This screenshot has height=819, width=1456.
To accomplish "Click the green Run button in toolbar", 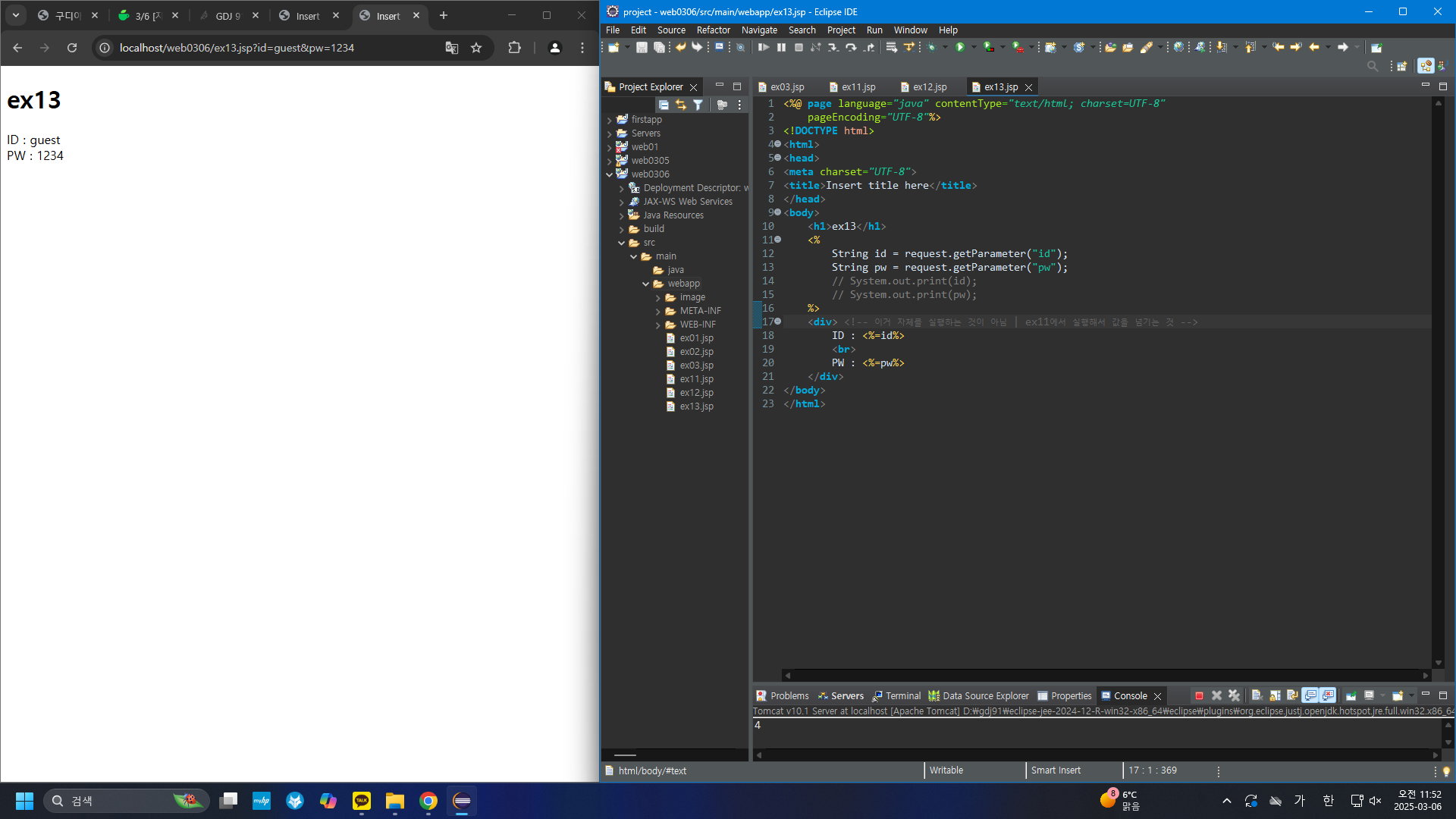I will tap(960, 47).
